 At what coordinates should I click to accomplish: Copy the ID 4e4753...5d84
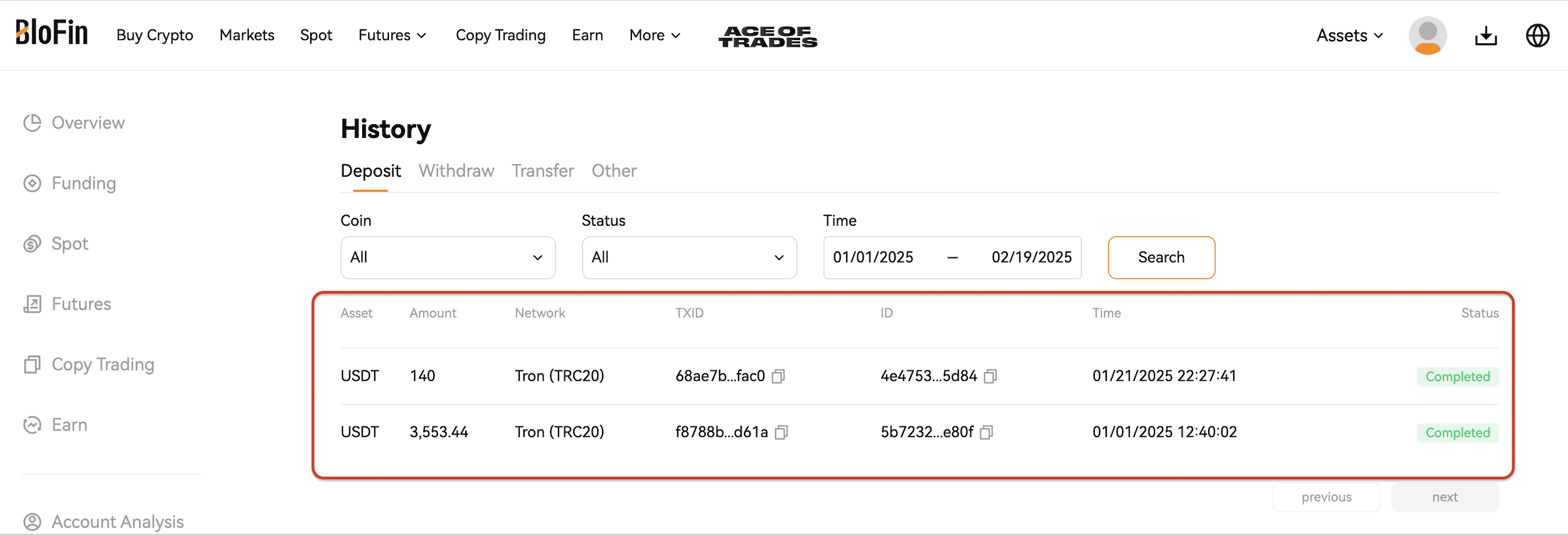click(990, 377)
